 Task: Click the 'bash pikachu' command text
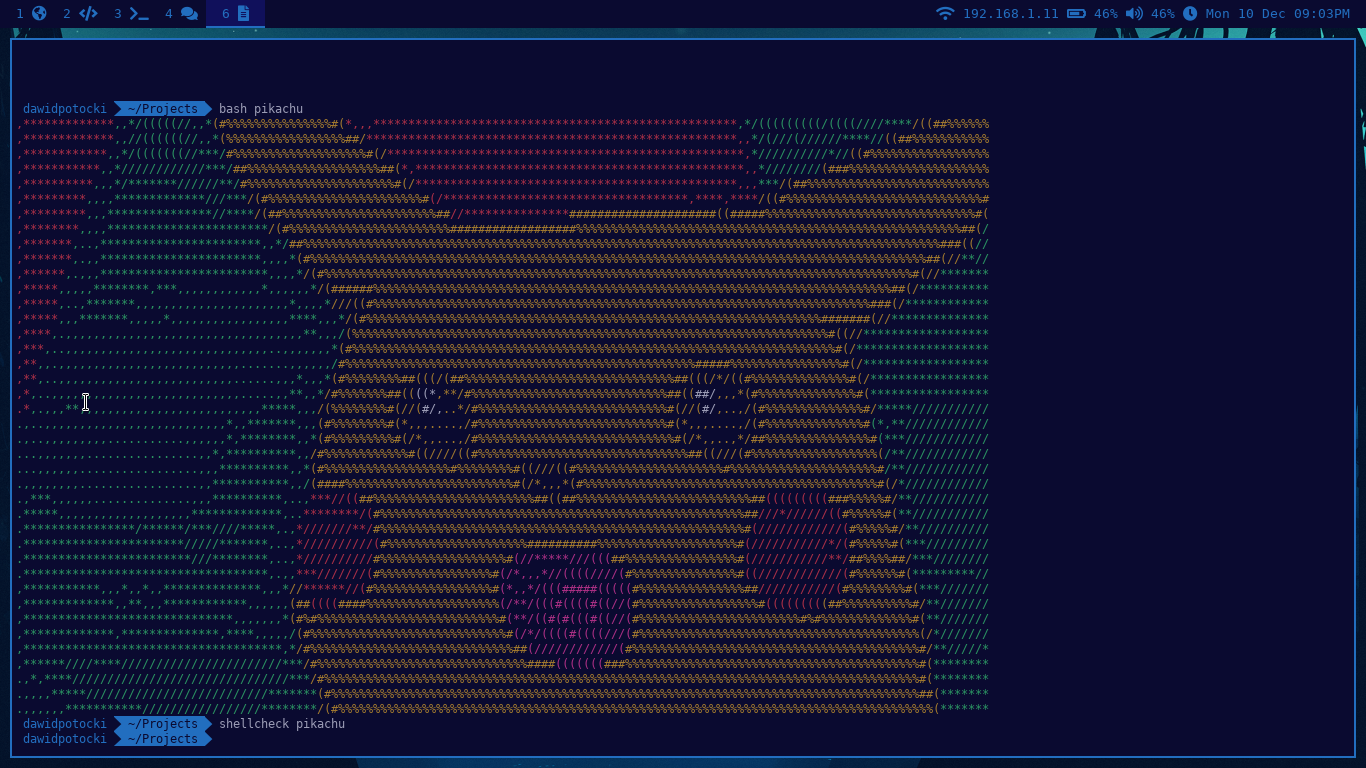click(x=260, y=109)
